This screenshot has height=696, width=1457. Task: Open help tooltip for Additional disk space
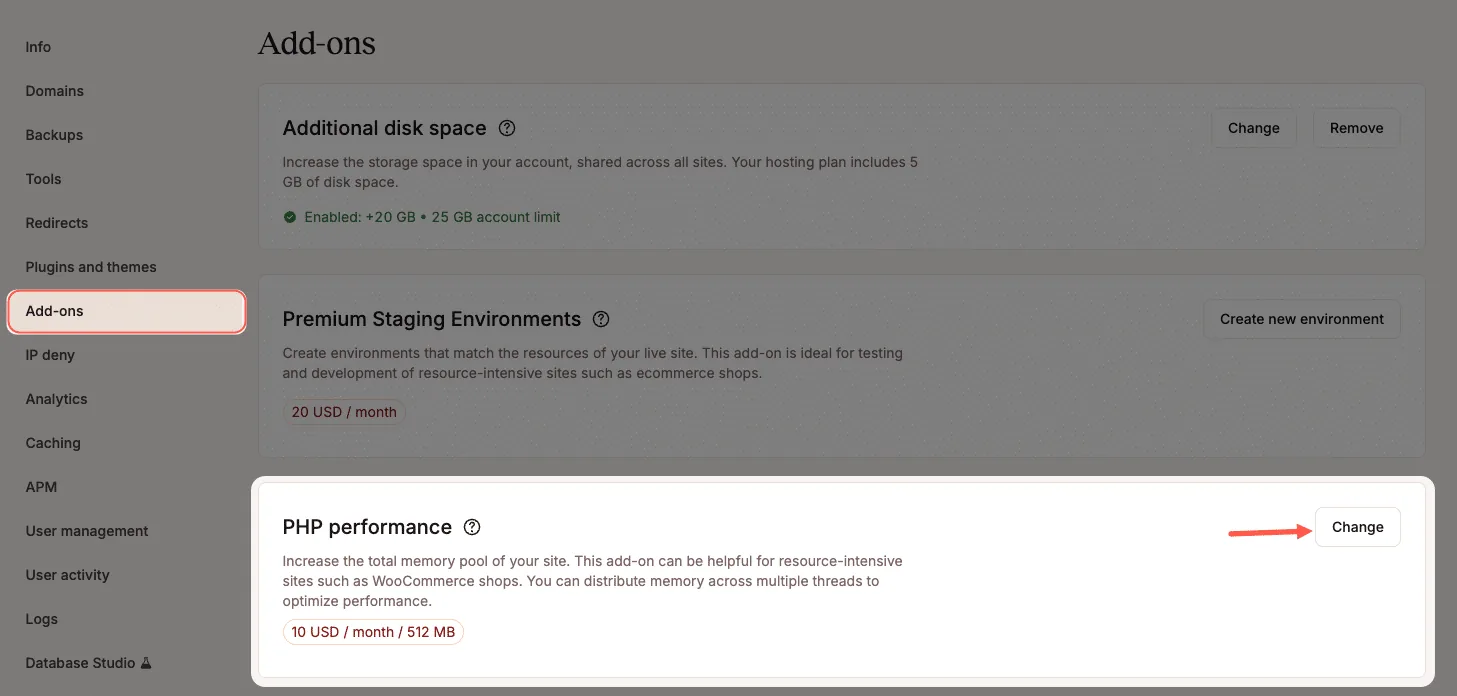506,128
